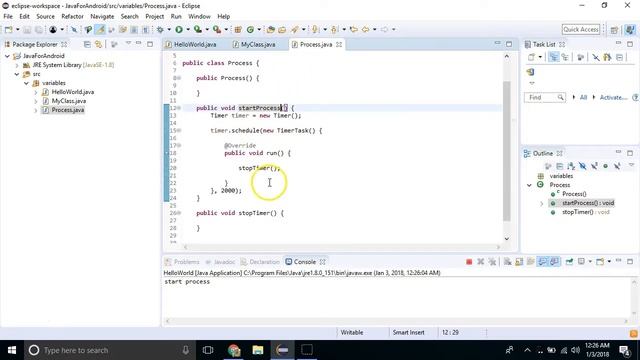Screen dimensions: 640x360
Task: Toggle Hide Static Members in Outline toolbar
Action: (x=594, y=166)
